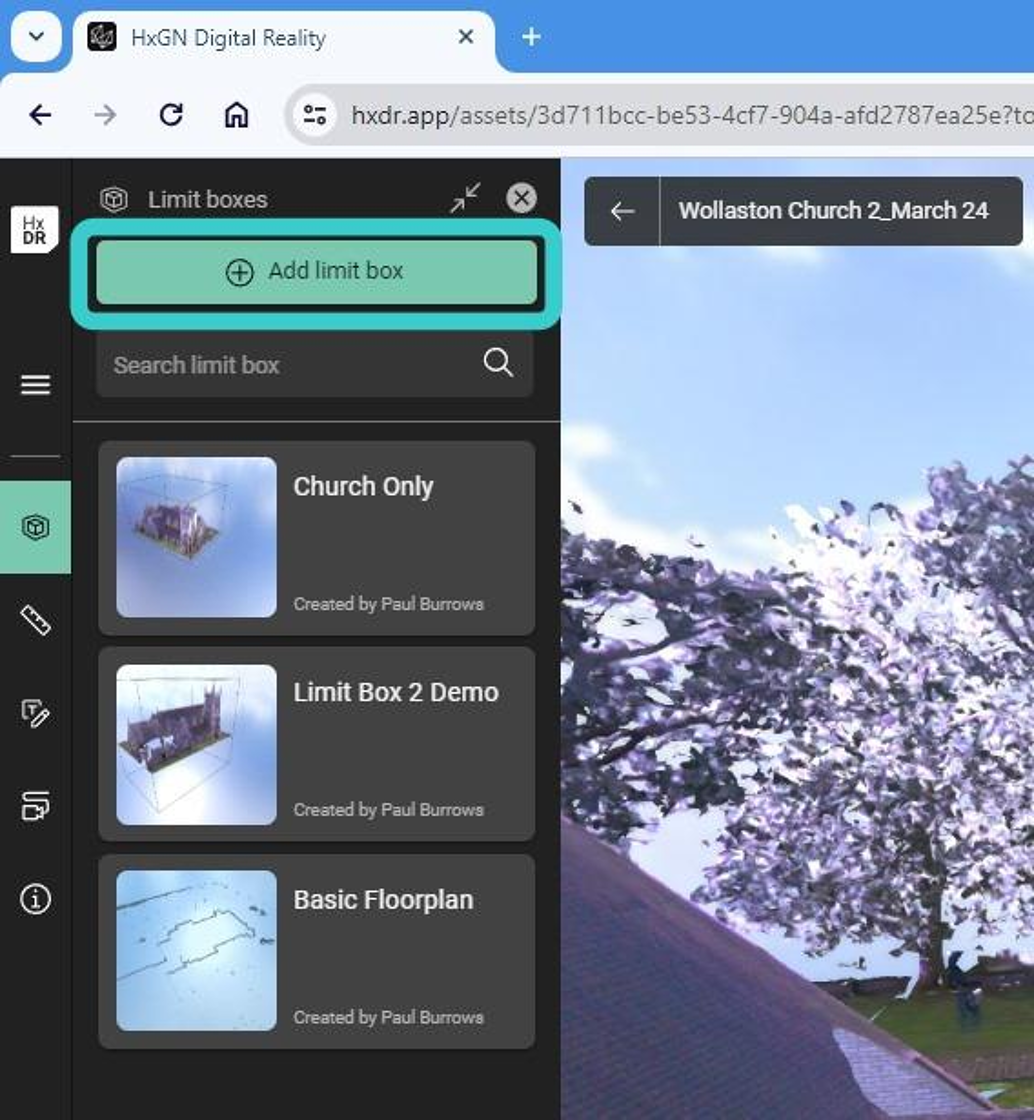Click the Limit boxes panel cube icon

point(114,199)
